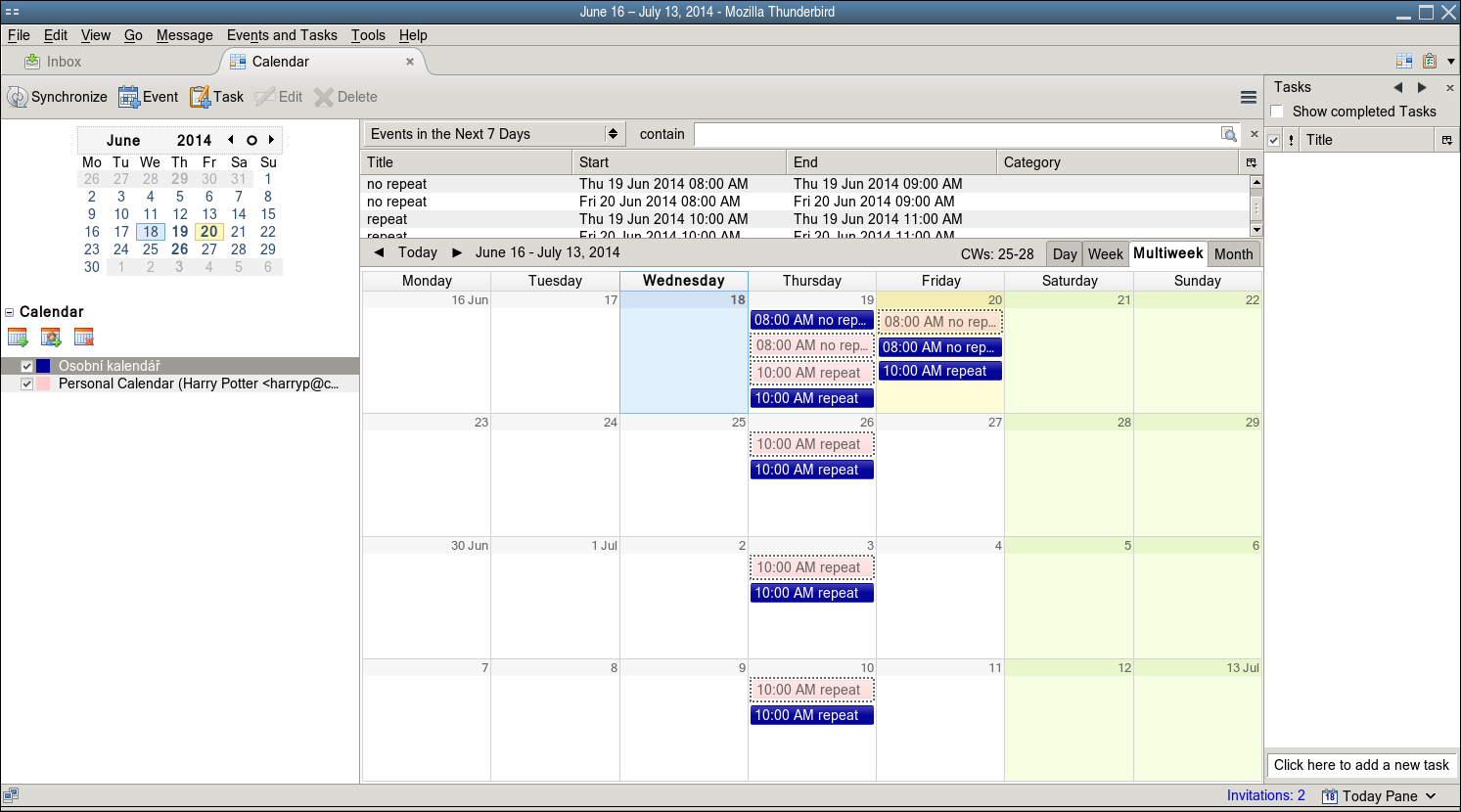Open the Events in the Next 7 Days dropdown
This screenshot has height=812, width=1461.
[x=495, y=134]
